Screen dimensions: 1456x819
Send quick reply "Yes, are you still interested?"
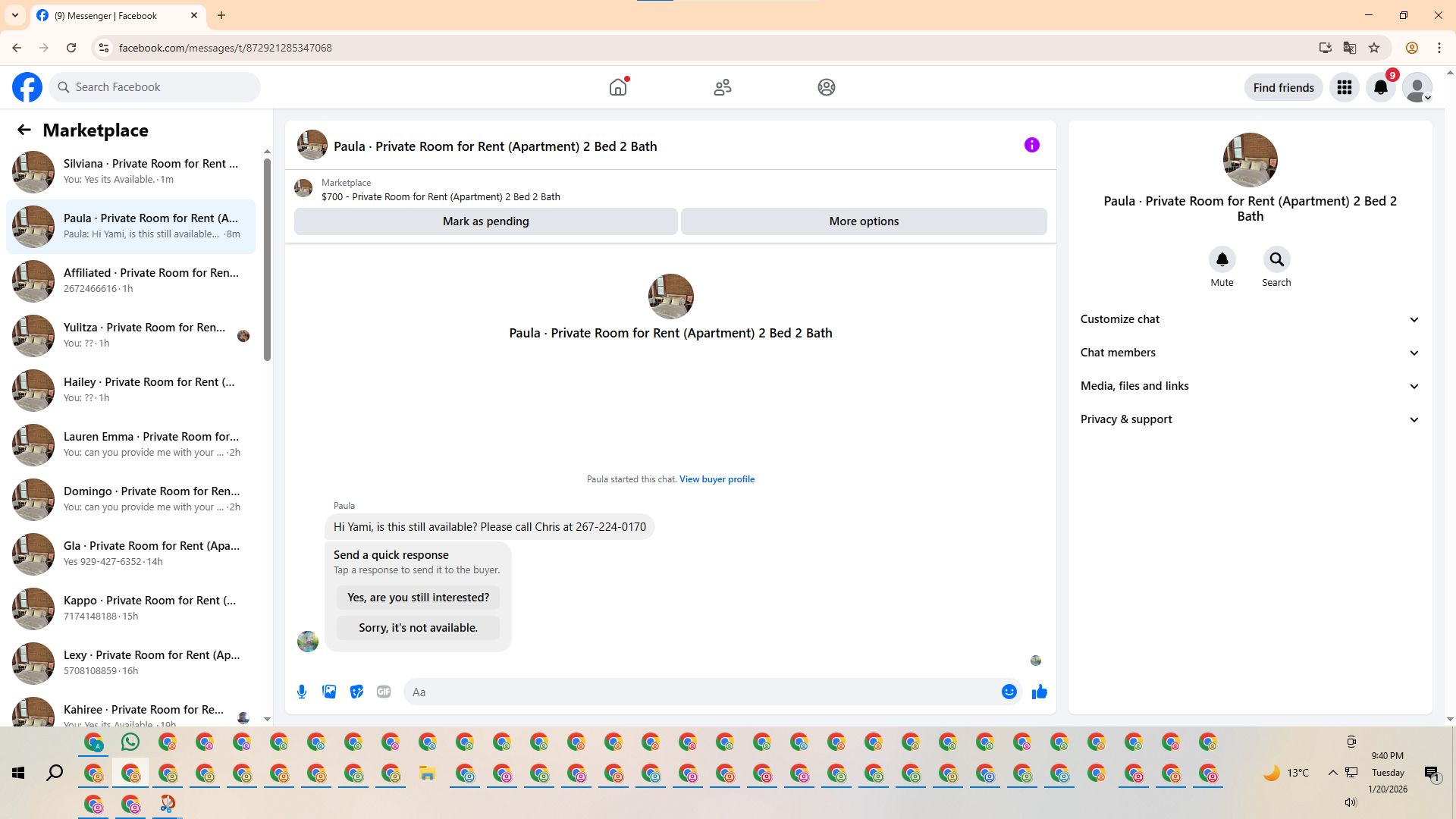tap(418, 598)
